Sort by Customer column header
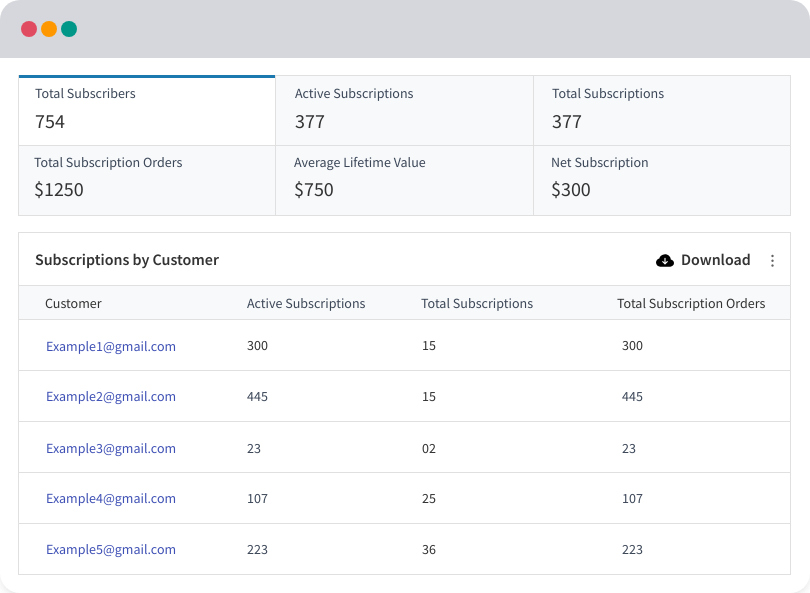 [73, 304]
